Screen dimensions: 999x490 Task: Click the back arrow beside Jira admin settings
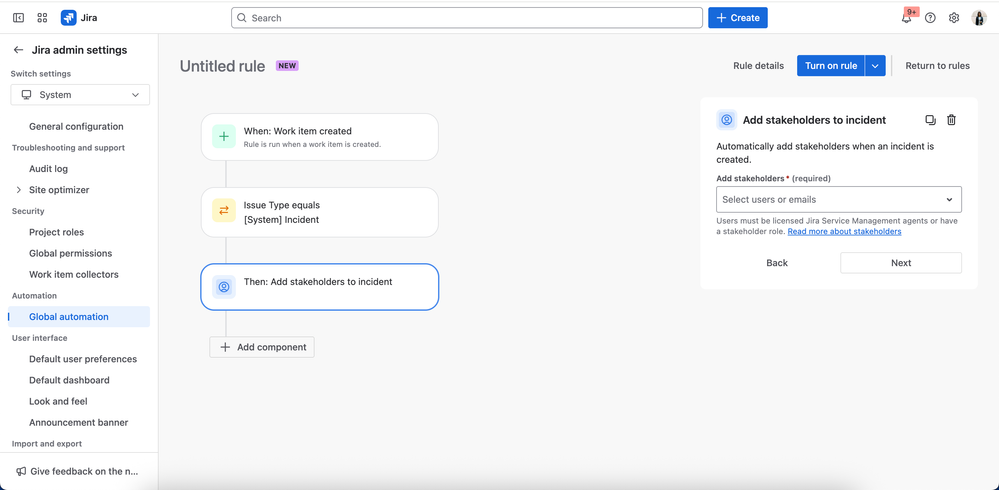point(18,50)
